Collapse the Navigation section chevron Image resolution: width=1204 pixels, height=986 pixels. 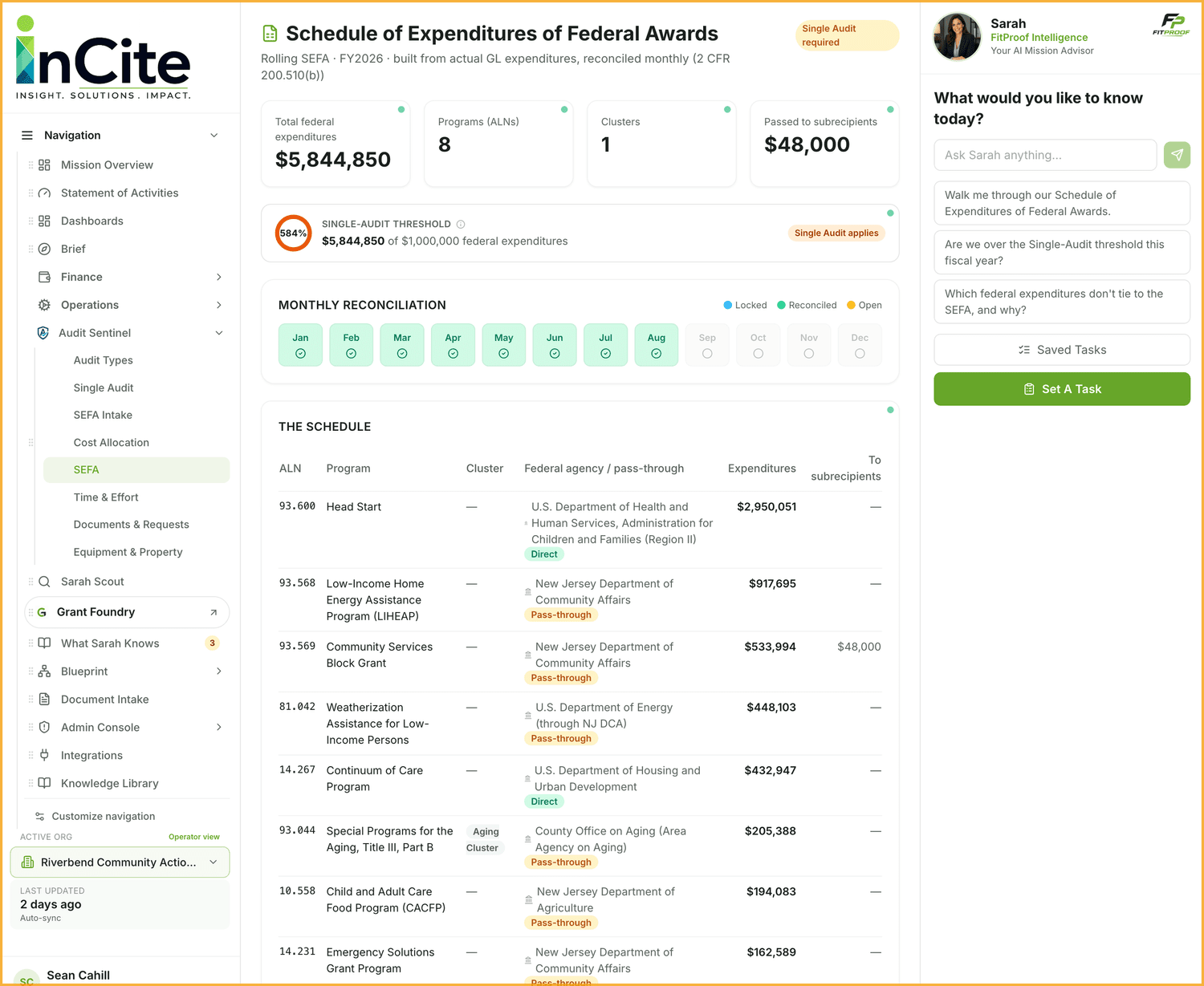[x=214, y=136]
